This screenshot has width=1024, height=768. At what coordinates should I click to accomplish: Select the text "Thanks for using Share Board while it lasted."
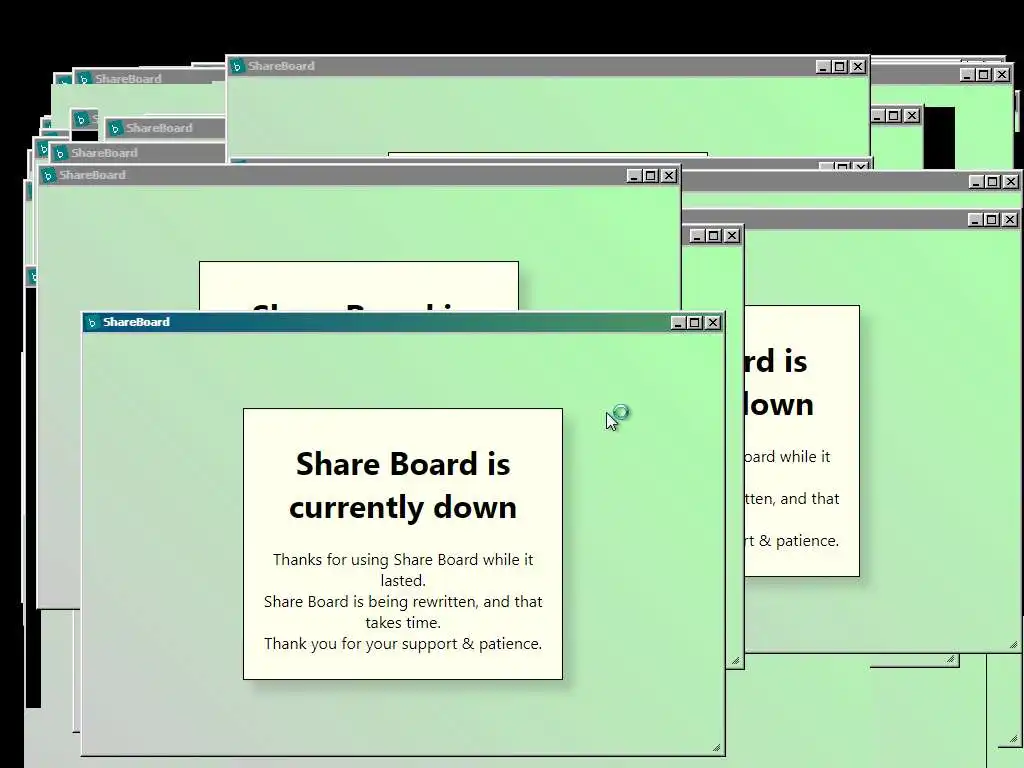(x=403, y=570)
